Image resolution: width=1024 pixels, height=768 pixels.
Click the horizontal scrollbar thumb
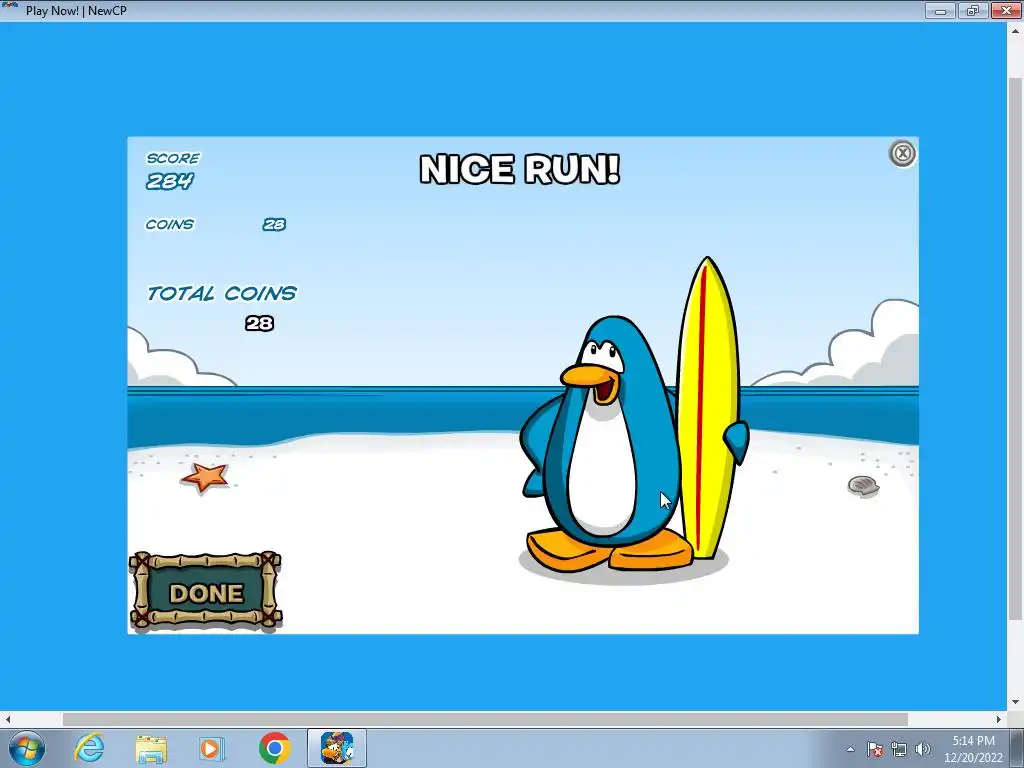tap(485, 719)
